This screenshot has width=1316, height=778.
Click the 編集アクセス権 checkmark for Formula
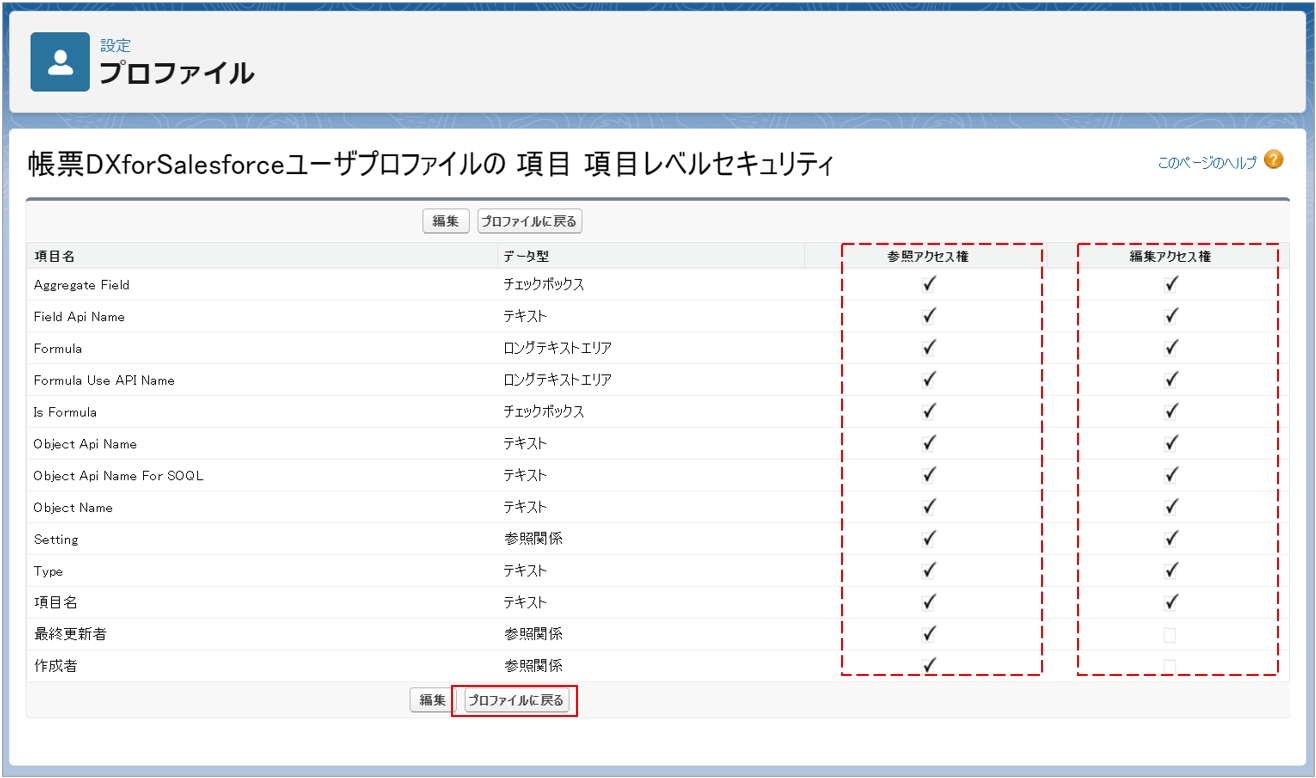[1171, 348]
